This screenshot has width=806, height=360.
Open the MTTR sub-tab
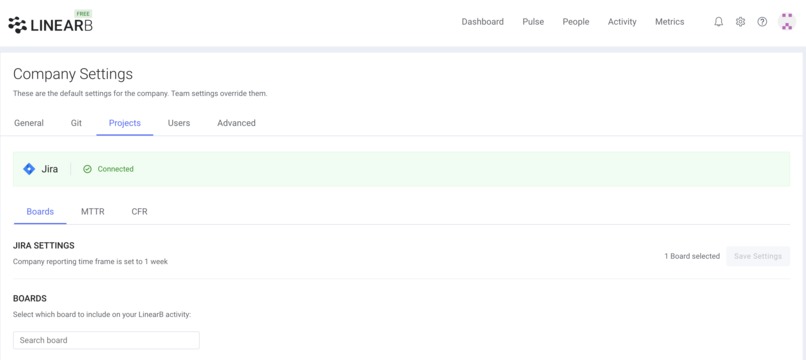coord(93,211)
